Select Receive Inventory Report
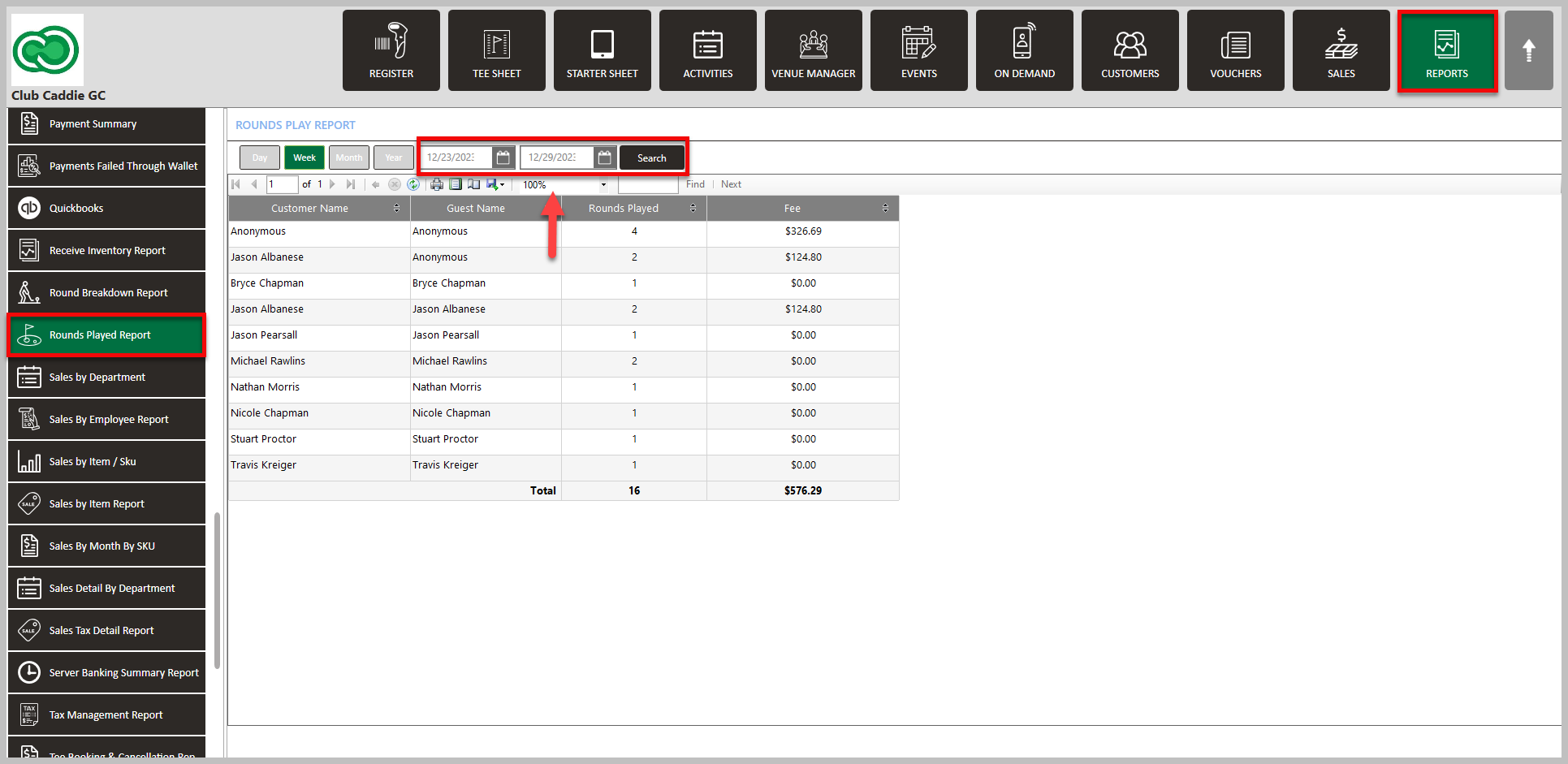The image size is (1568, 764). click(x=106, y=251)
